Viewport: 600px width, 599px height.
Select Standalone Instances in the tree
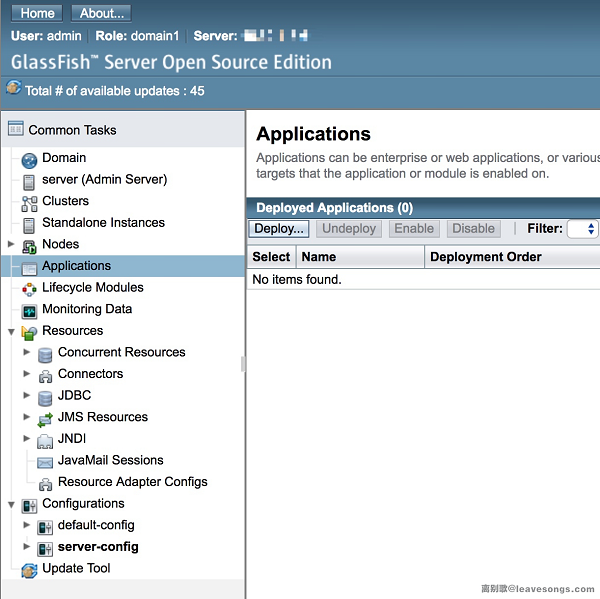(x=103, y=222)
